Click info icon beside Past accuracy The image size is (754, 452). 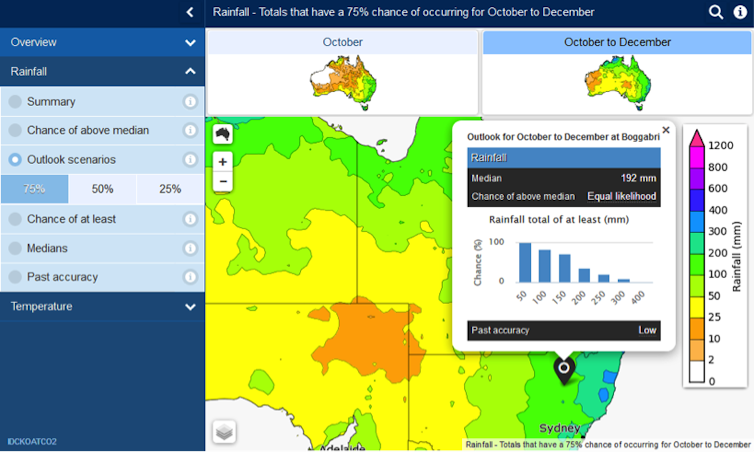pyautogui.click(x=190, y=277)
